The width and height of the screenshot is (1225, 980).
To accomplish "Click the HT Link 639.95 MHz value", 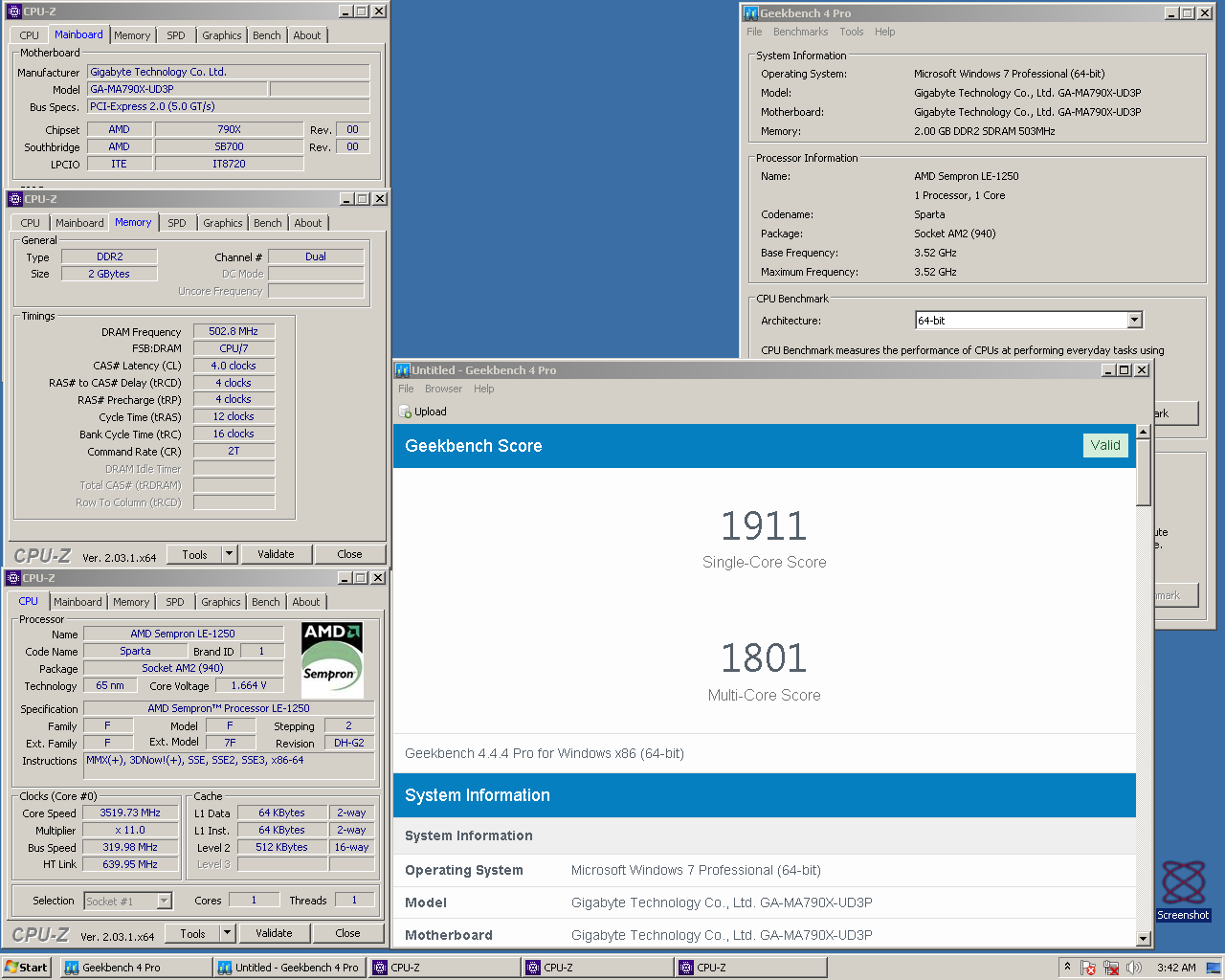I will click(130, 864).
